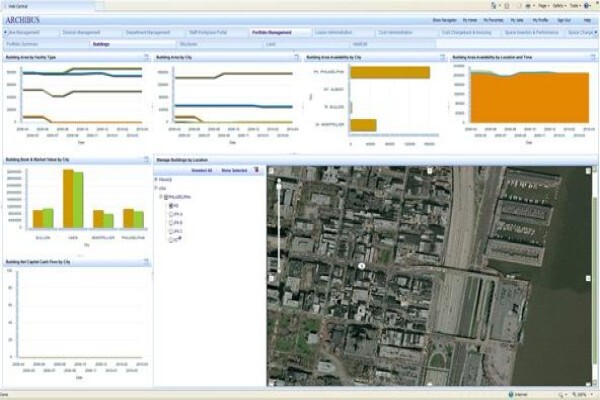Pan the map toward the top-left corner
The image size is (600, 400).
pos(271,171)
